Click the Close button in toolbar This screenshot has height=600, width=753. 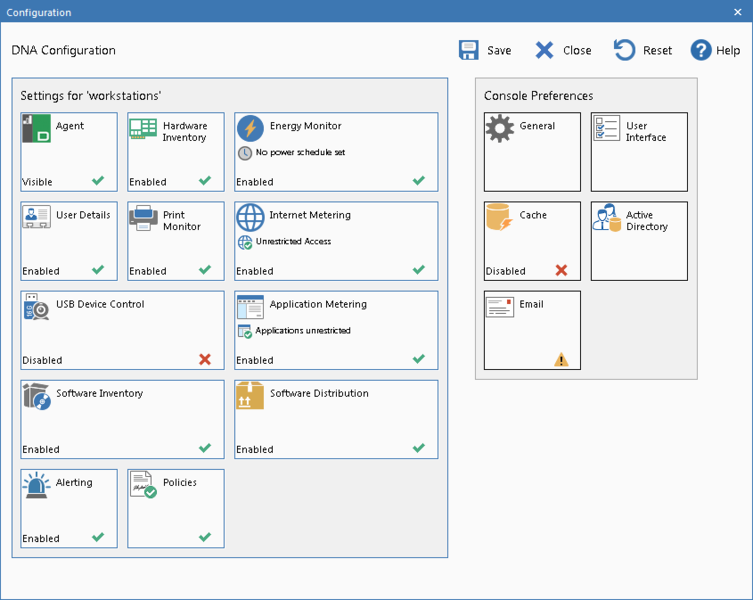point(563,50)
